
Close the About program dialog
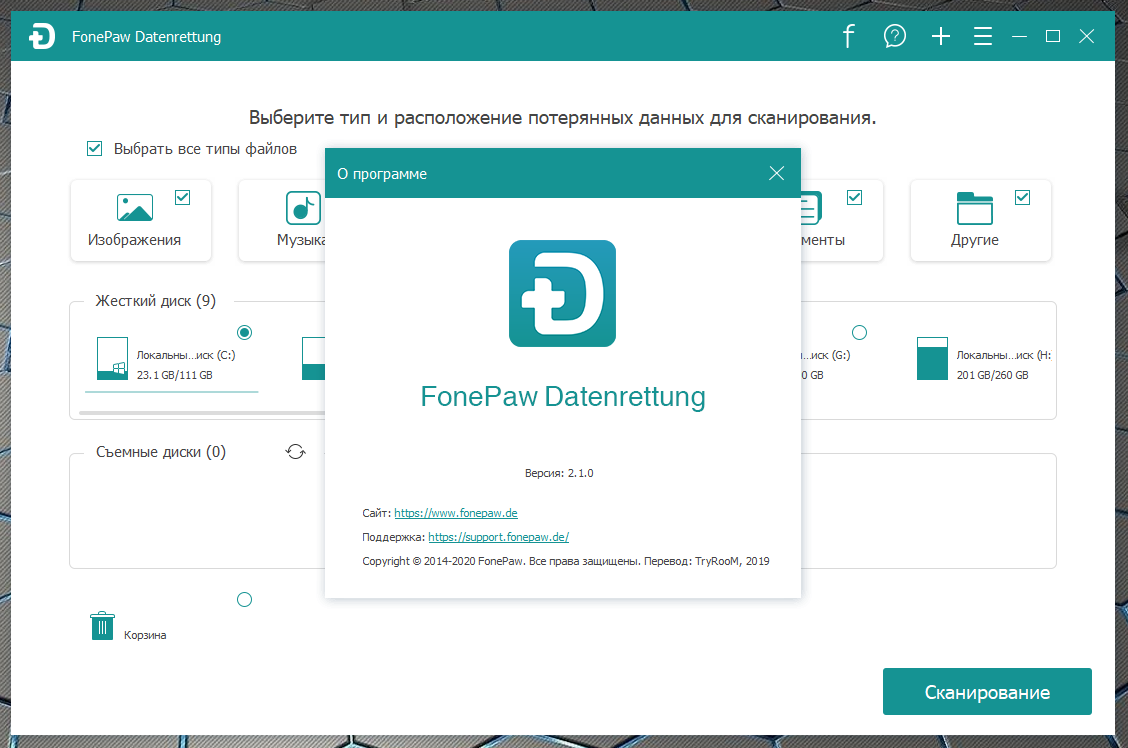(776, 173)
